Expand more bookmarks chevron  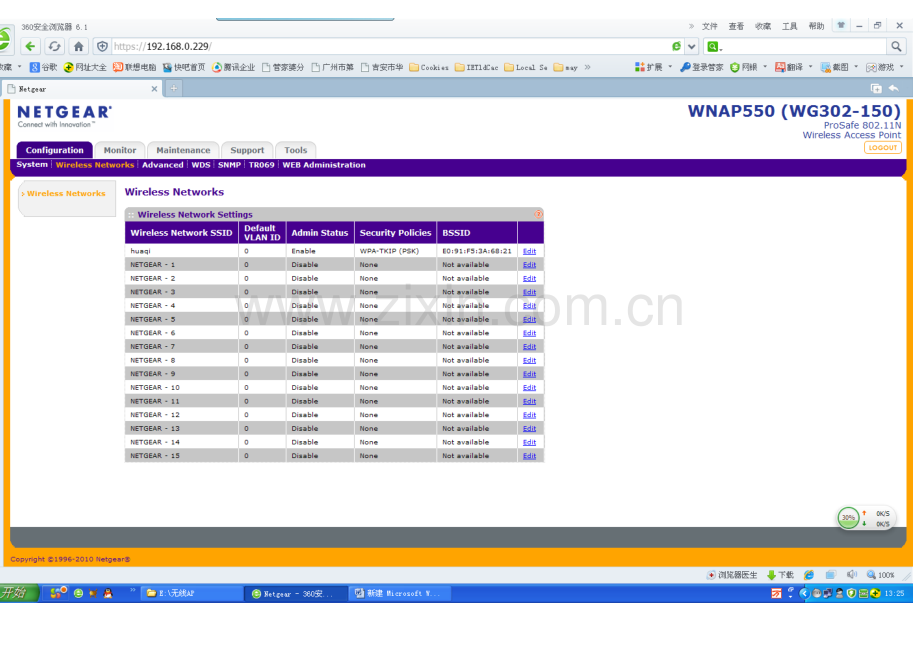point(587,67)
